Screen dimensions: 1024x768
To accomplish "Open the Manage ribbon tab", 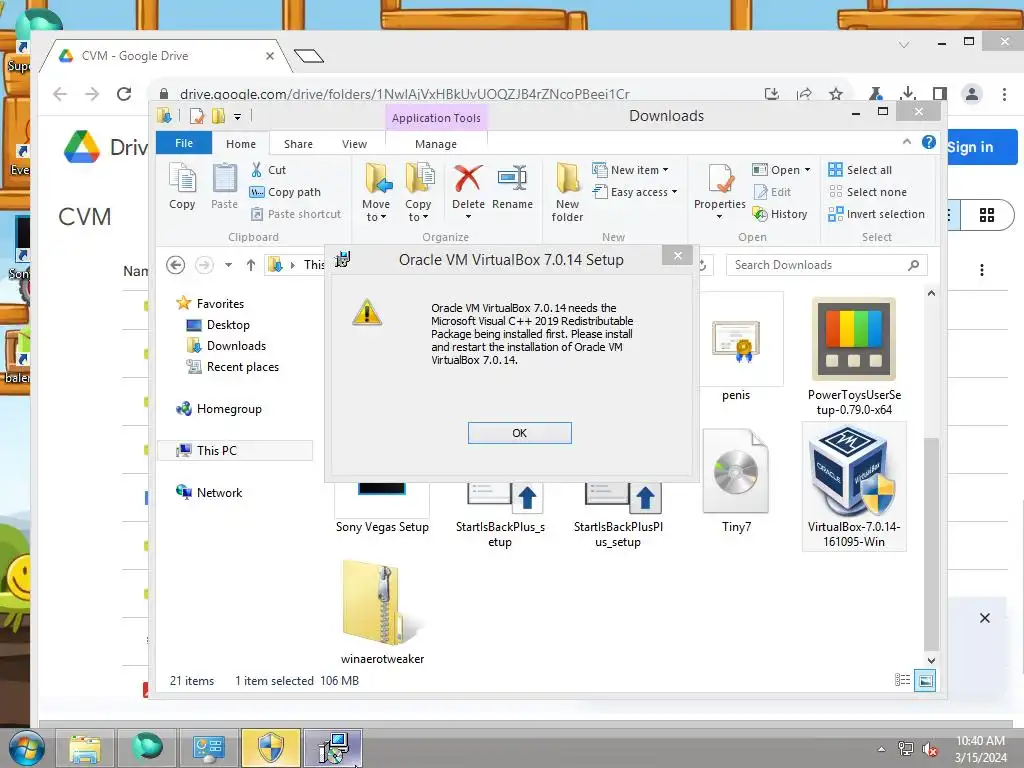I will pyautogui.click(x=436, y=144).
